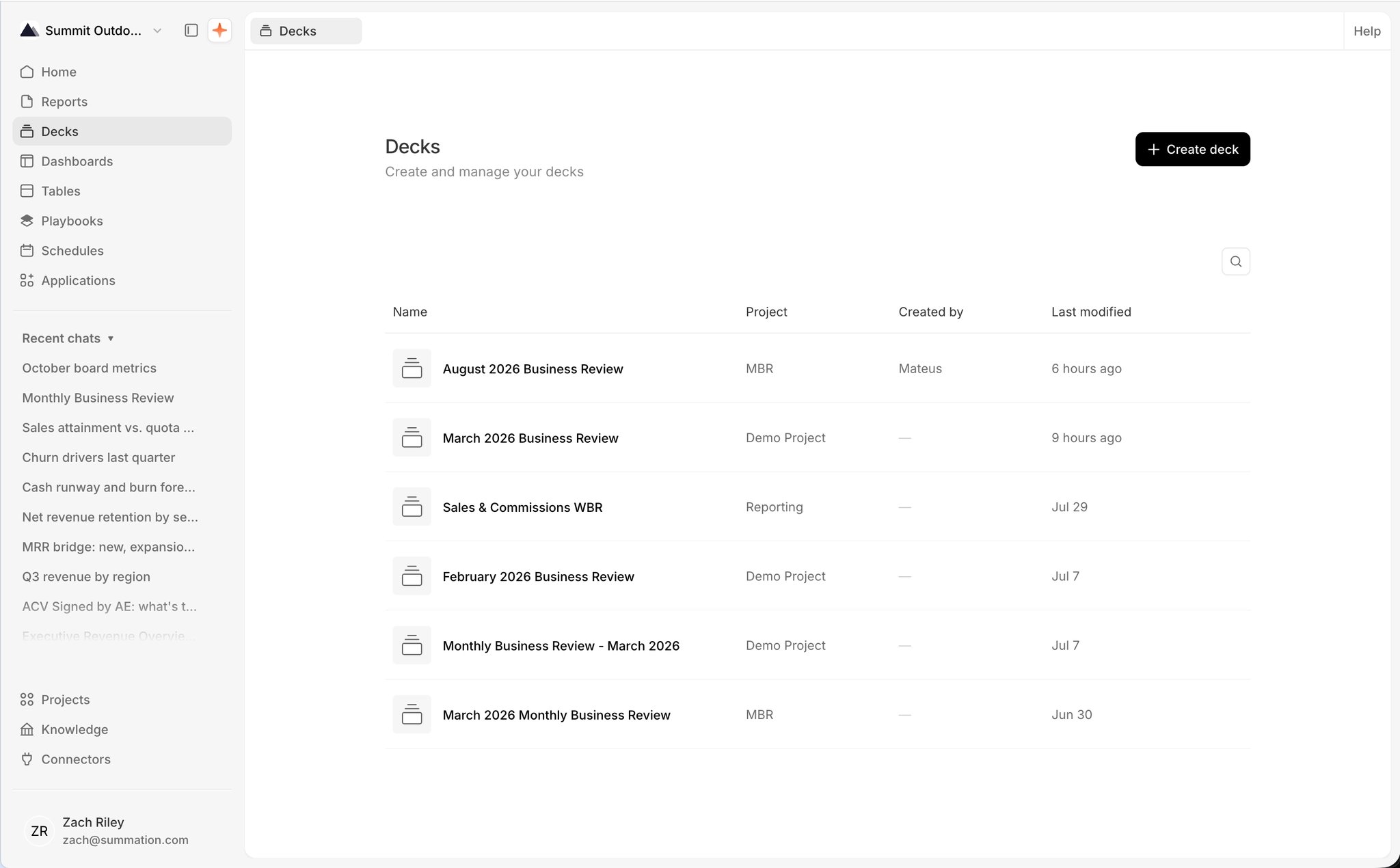Image resolution: width=1400 pixels, height=868 pixels.
Task: Open Zach Riley account name
Action: coord(93,822)
